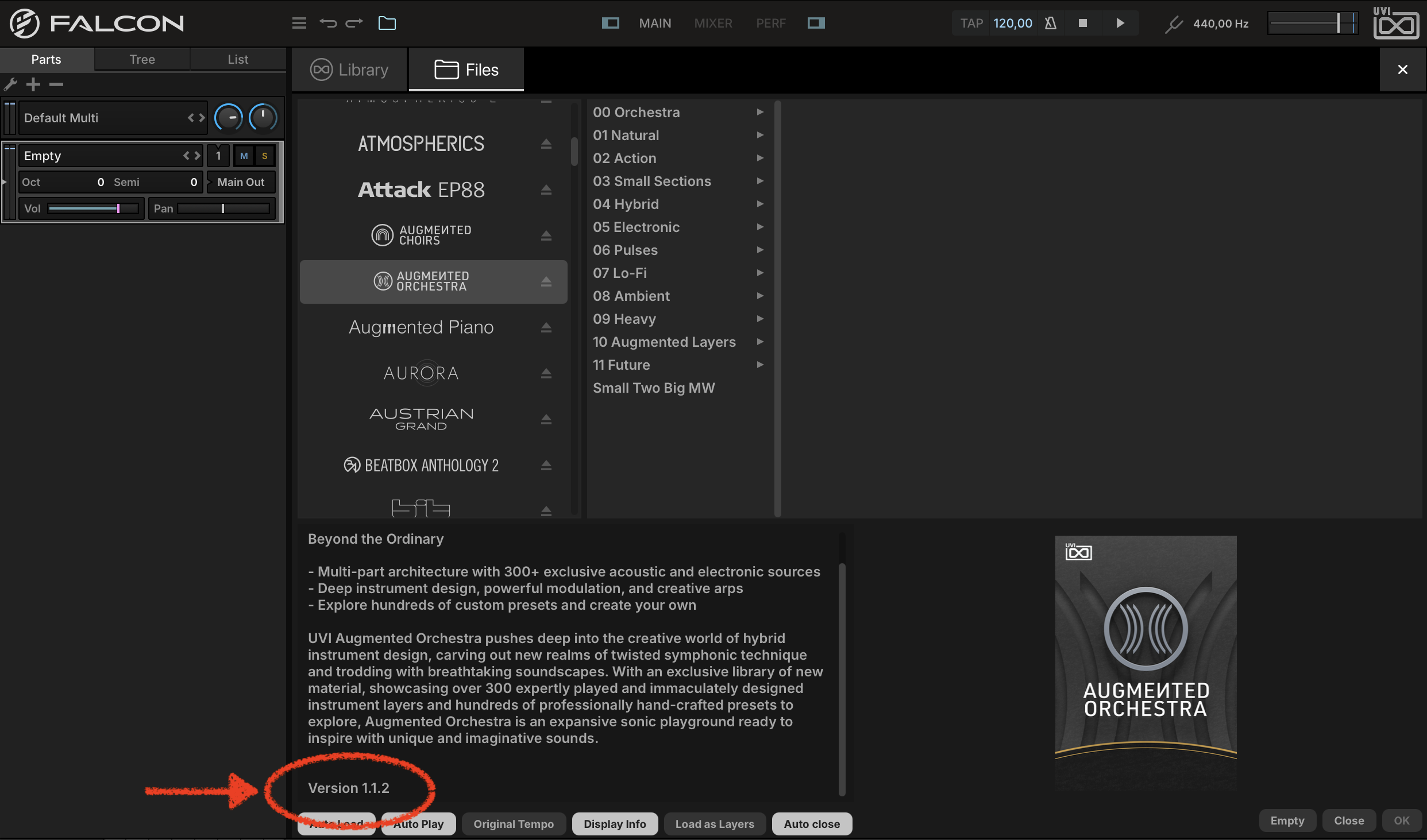The height and width of the screenshot is (840, 1427).
Task: Open the wrench settings in Parts panel
Action: click(x=10, y=84)
